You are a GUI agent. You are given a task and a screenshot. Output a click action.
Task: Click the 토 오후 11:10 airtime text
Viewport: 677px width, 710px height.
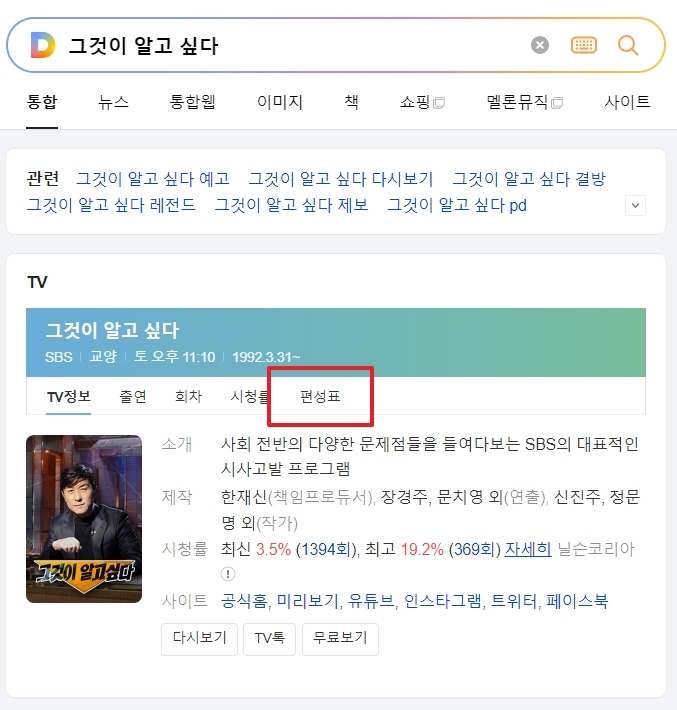[175, 357]
